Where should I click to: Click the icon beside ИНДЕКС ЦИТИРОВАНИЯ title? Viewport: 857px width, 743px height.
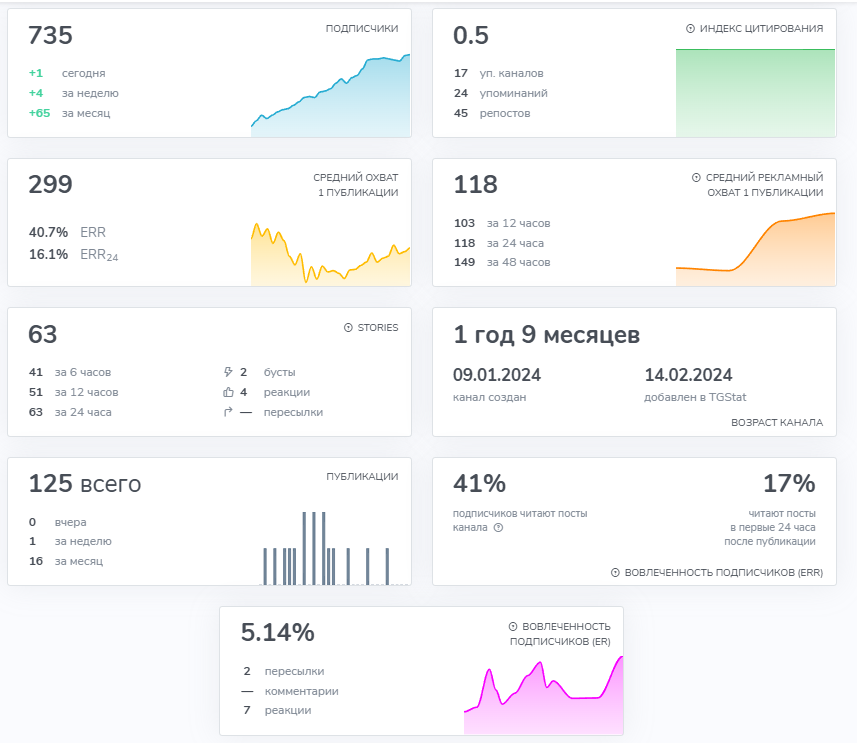(x=690, y=29)
